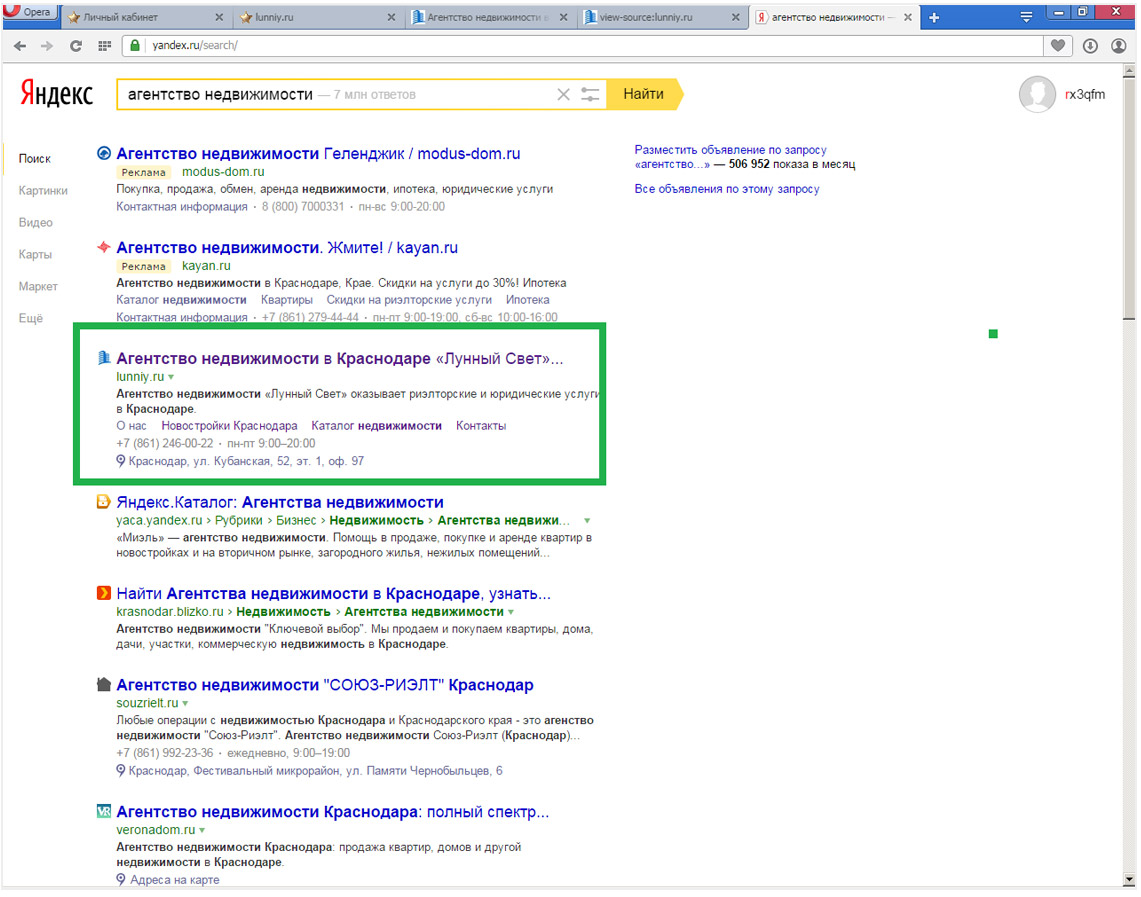Expand the lunniy.ru result options arrow

(x=171, y=378)
